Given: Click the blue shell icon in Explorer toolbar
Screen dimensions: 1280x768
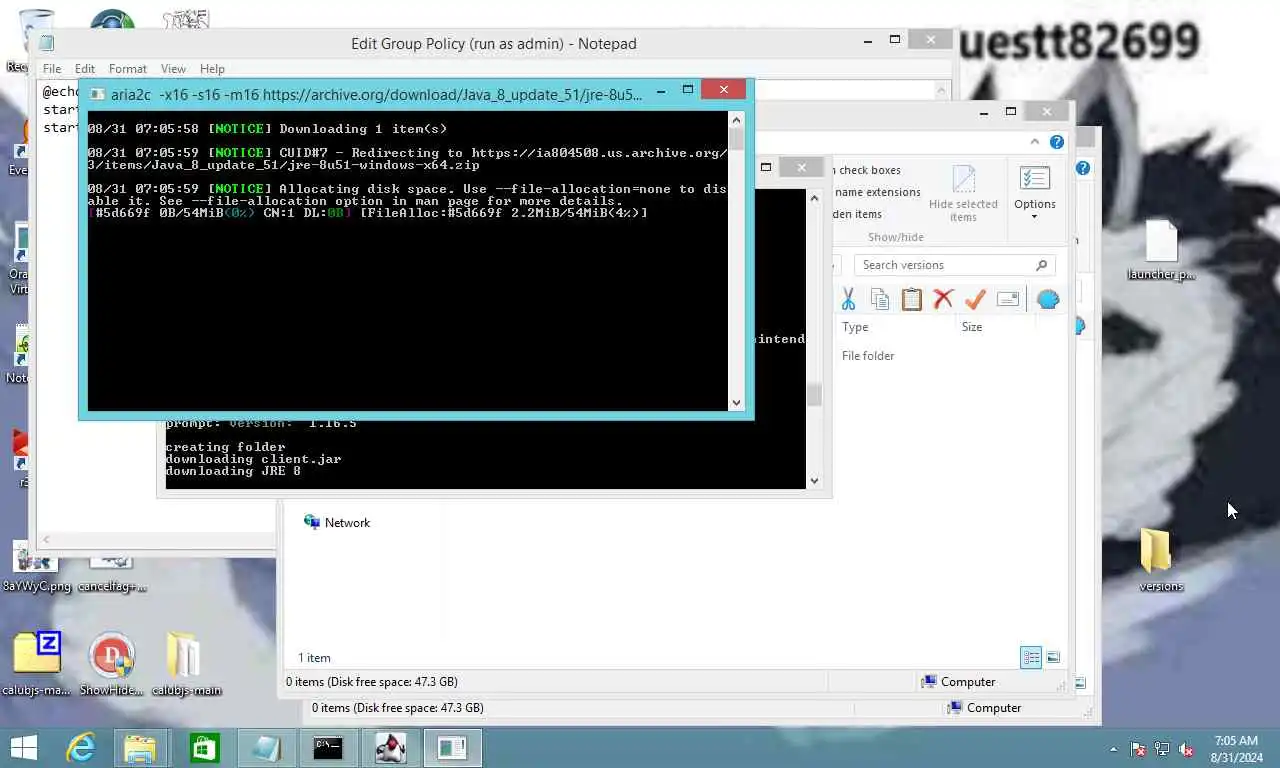Looking at the screenshot, I should coord(1048,299).
